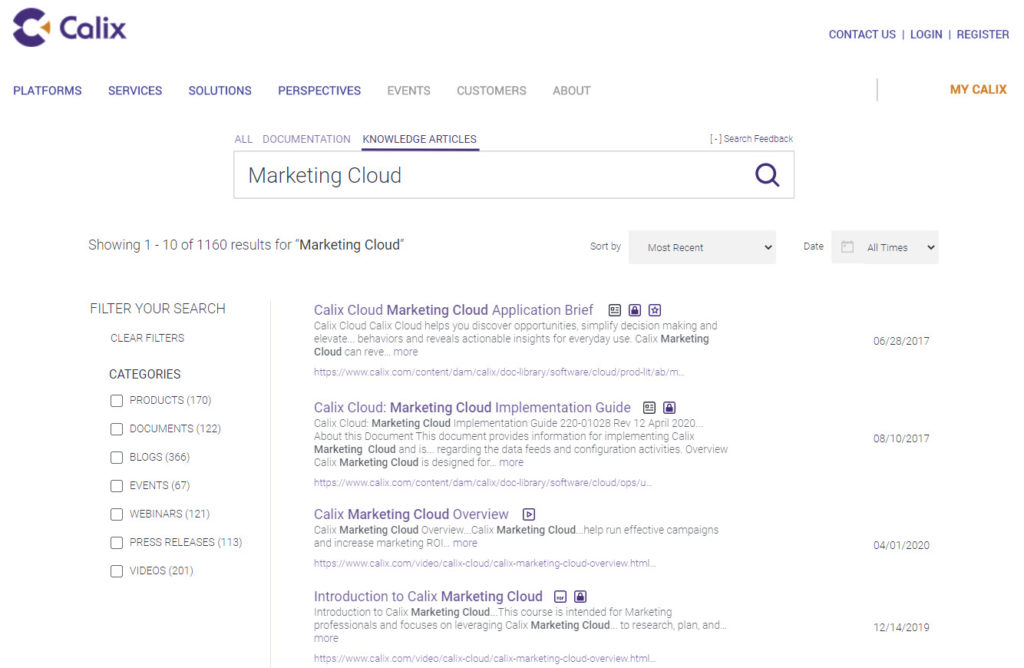
Task: Click the lock icon beside Introduction to Calix
Action: point(581,597)
